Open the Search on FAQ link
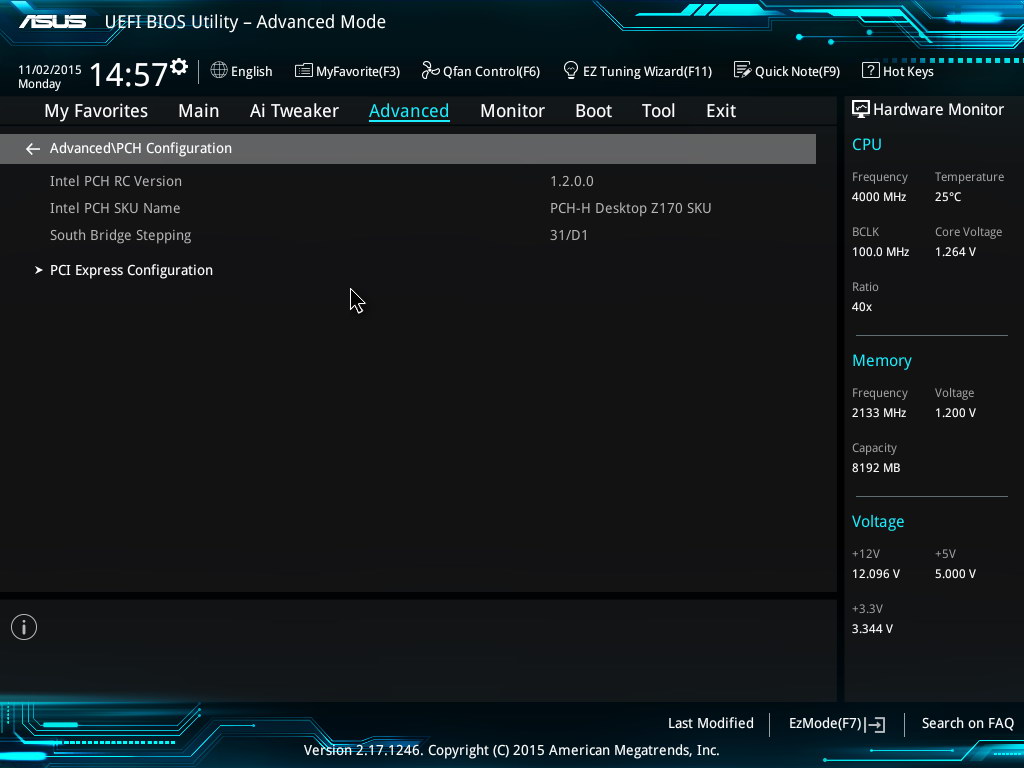The image size is (1024, 768). coord(967,723)
